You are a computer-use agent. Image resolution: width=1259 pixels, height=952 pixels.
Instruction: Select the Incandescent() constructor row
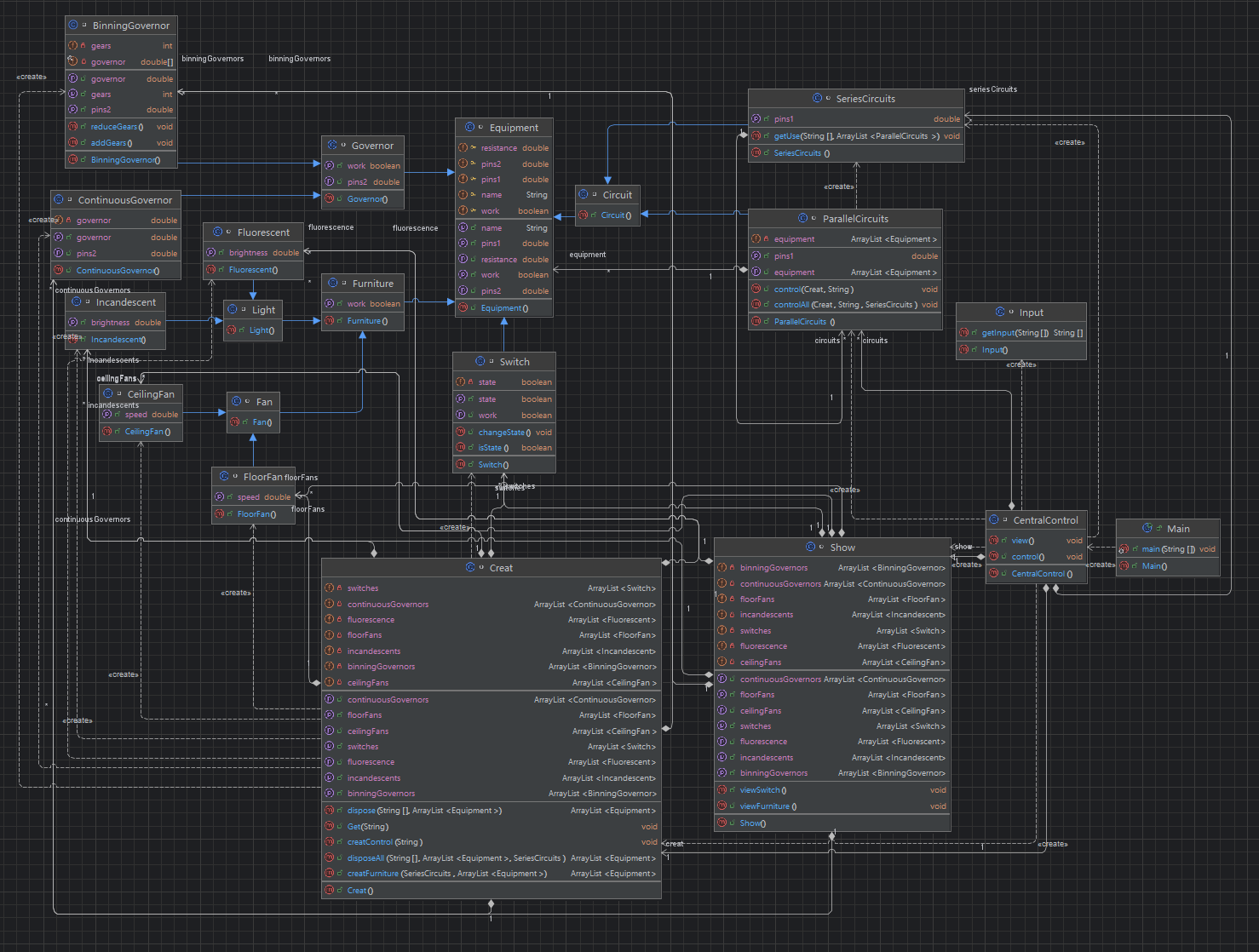115,340
